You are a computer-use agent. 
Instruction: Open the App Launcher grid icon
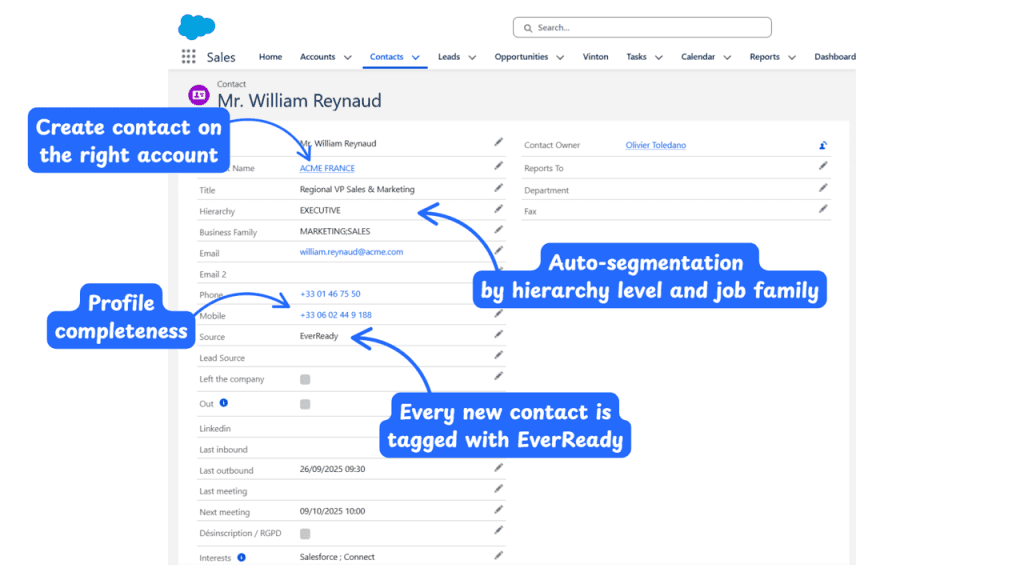[x=189, y=57]
